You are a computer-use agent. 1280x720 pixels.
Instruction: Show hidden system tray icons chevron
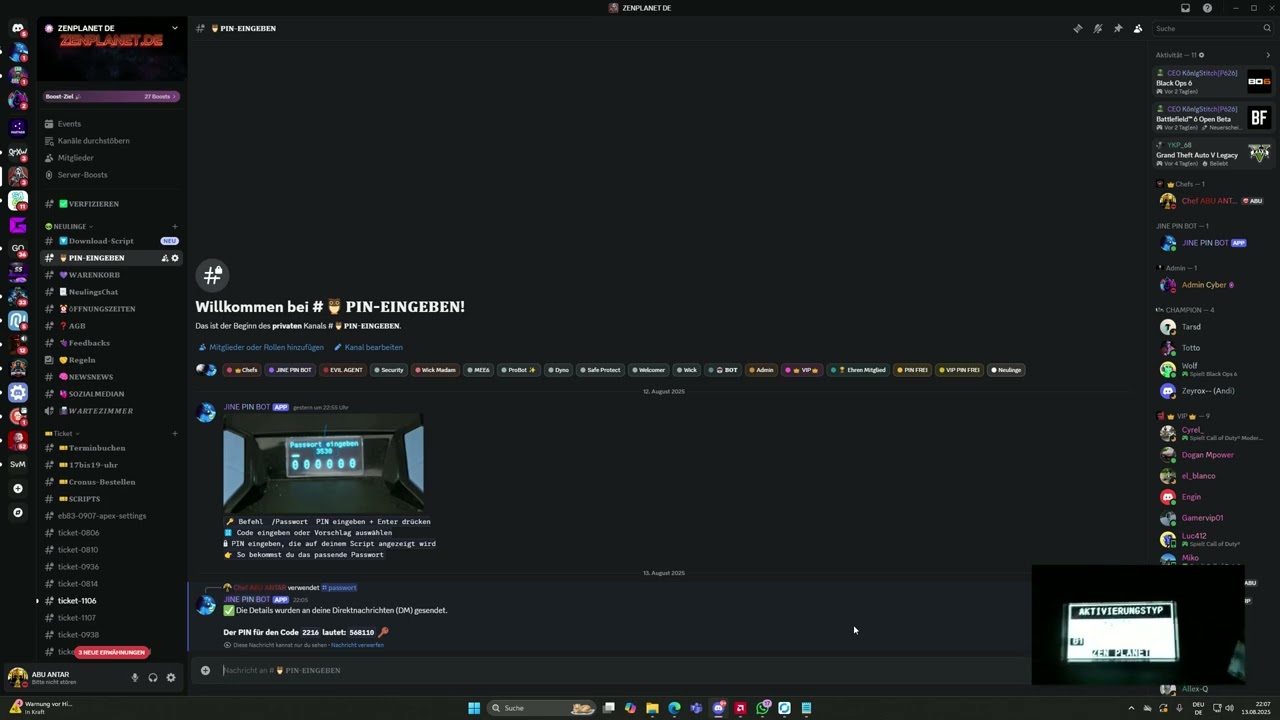tap(1132, 708)
